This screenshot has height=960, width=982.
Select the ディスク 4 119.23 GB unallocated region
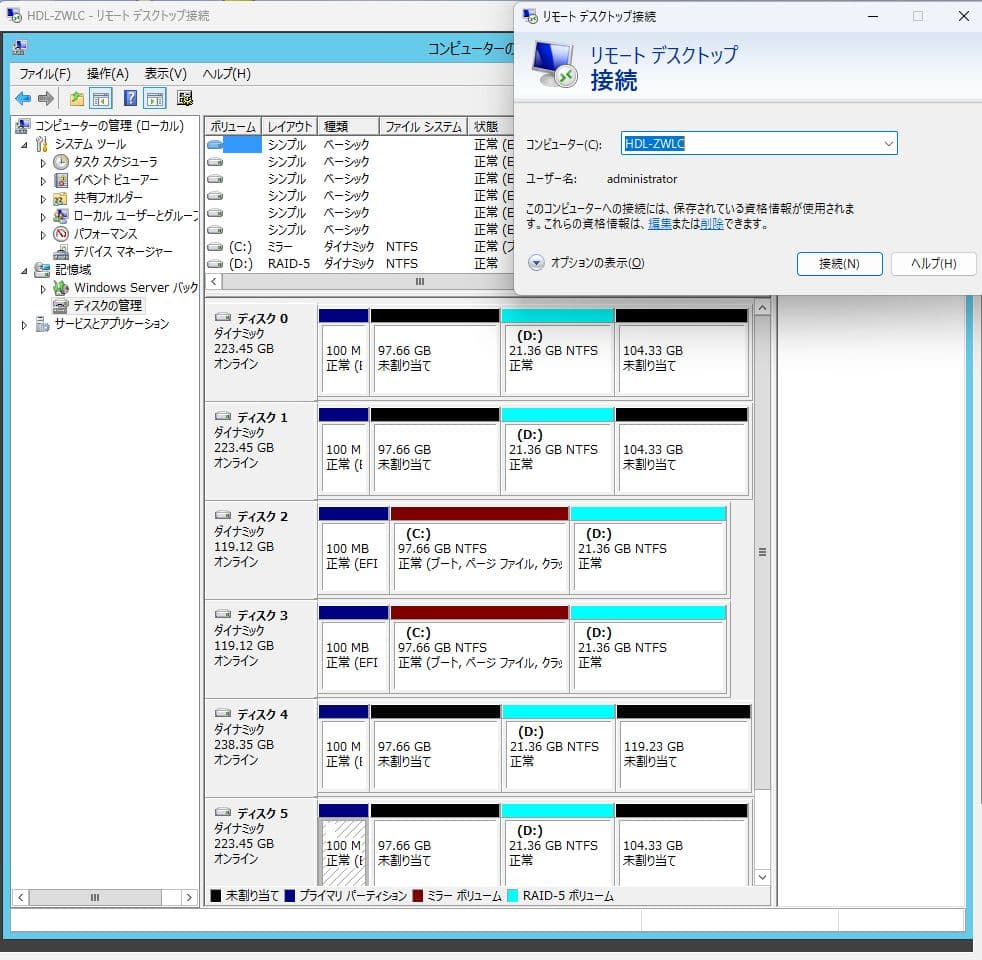click(x=683, y=747)
